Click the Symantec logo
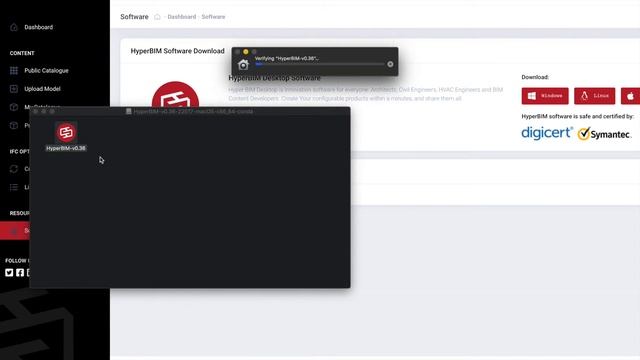640x360 pixels. point(604,134)
